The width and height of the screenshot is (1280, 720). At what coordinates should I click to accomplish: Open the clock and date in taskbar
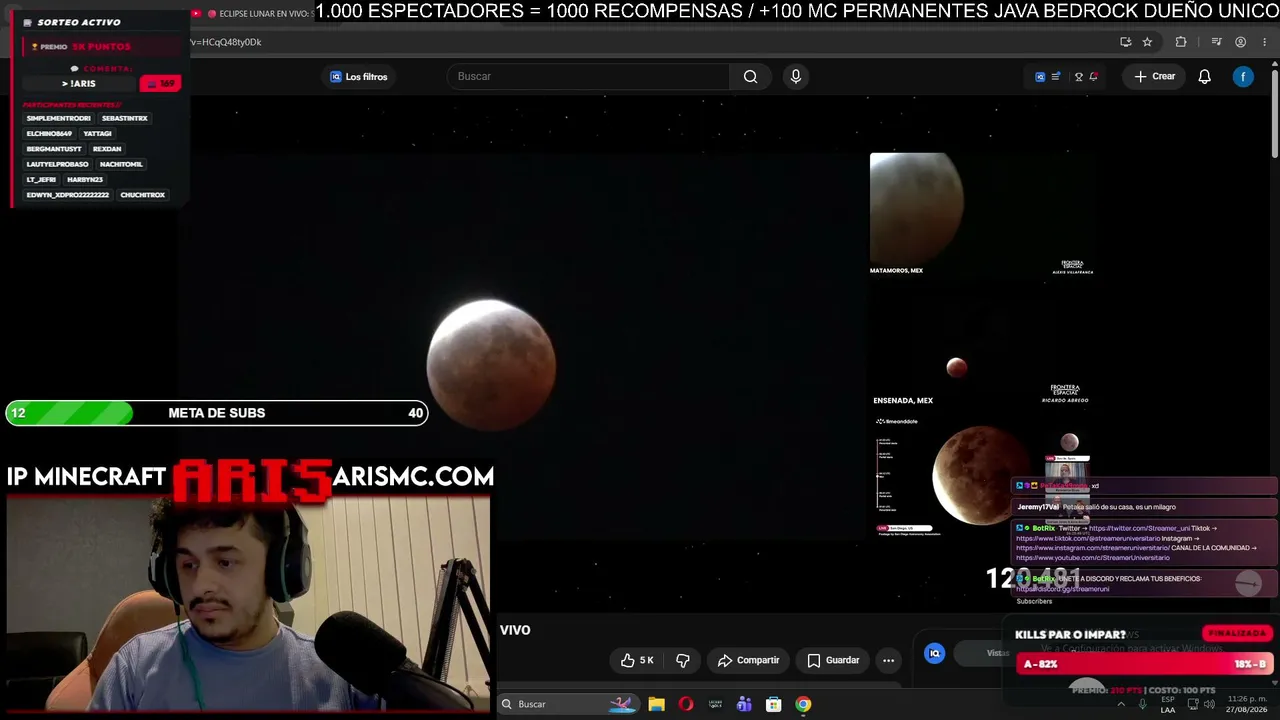(x=1247, y=704)
